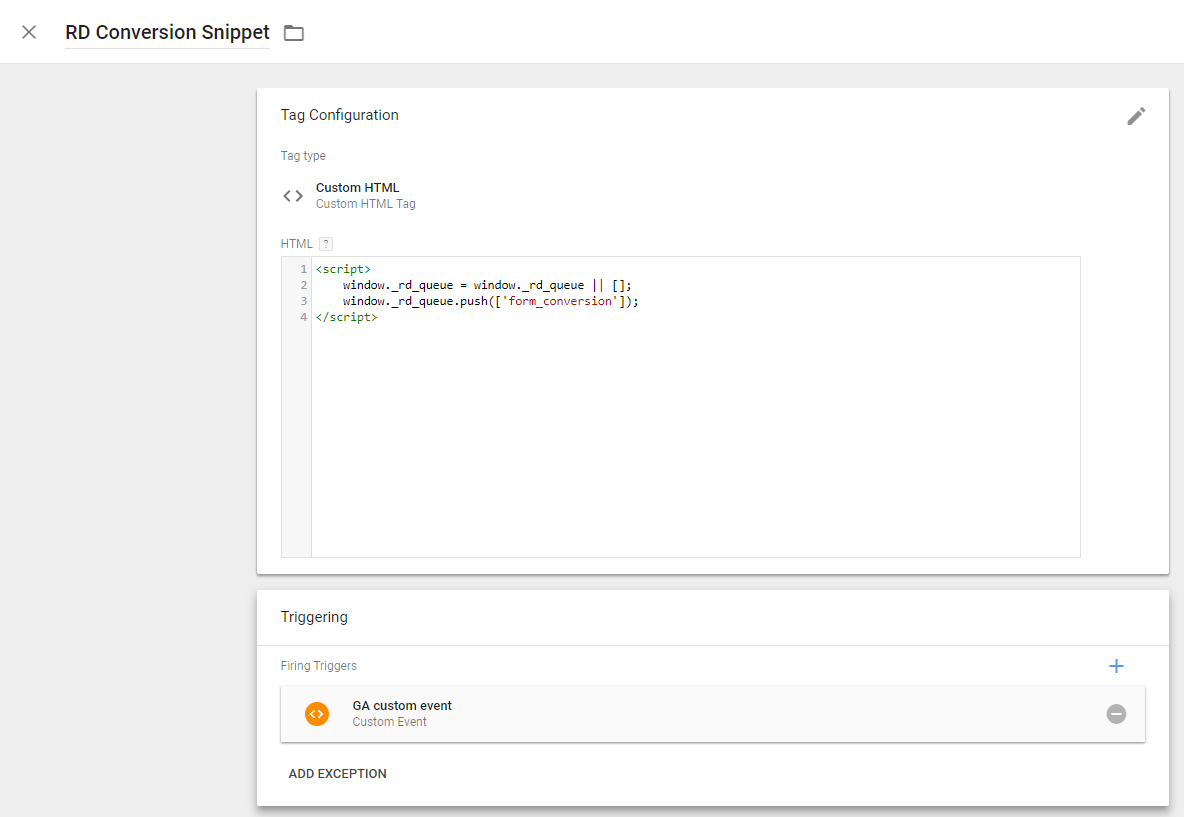The image size is (1184, 817).
Task: Click code line with 'form_conversion' push
Action: pos(490,301)
